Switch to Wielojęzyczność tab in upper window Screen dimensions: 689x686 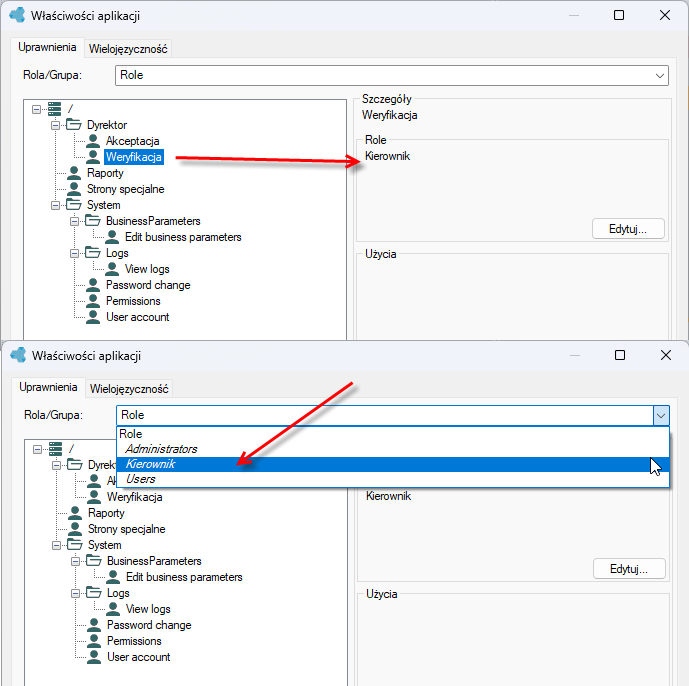[x=128, y=49]
